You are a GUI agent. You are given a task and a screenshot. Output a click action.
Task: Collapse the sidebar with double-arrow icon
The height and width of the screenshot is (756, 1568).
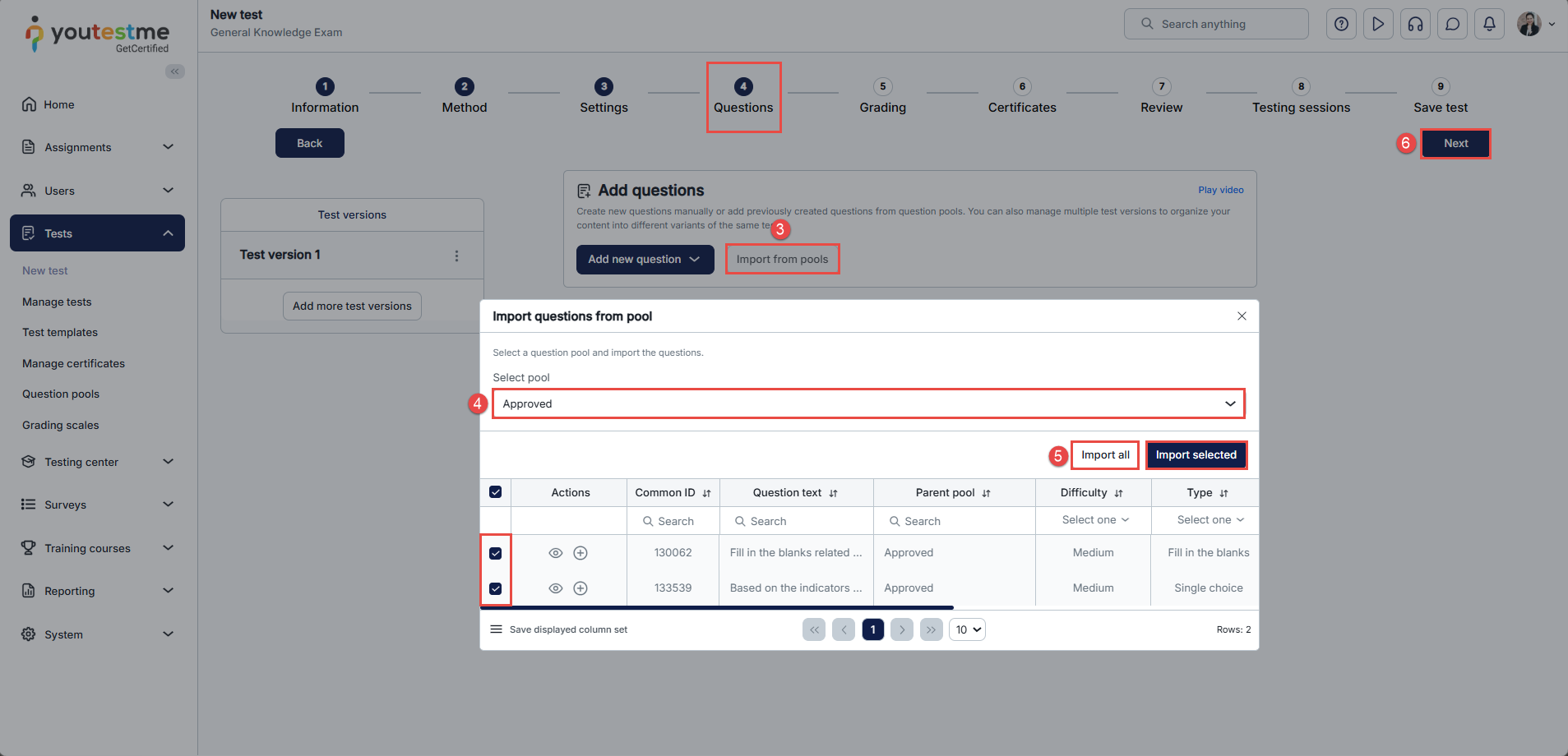(x=175, y=71)
